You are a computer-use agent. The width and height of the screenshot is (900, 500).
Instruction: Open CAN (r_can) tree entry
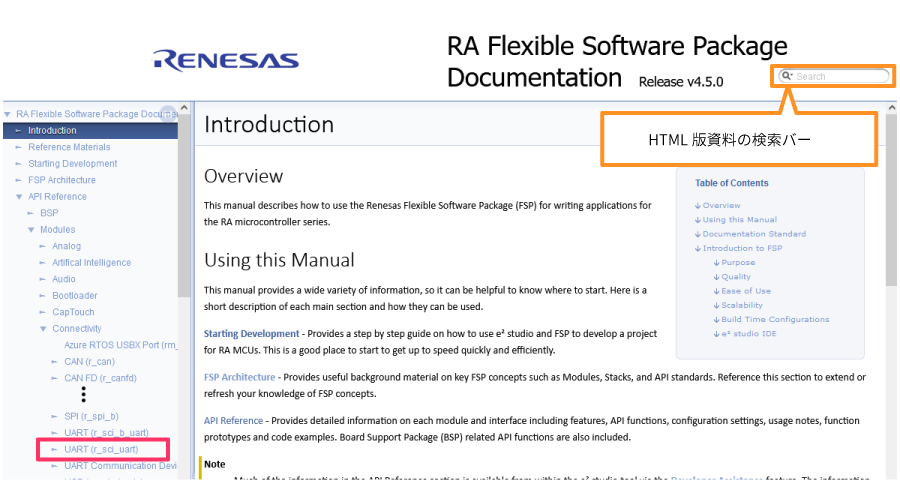[90, 362]
